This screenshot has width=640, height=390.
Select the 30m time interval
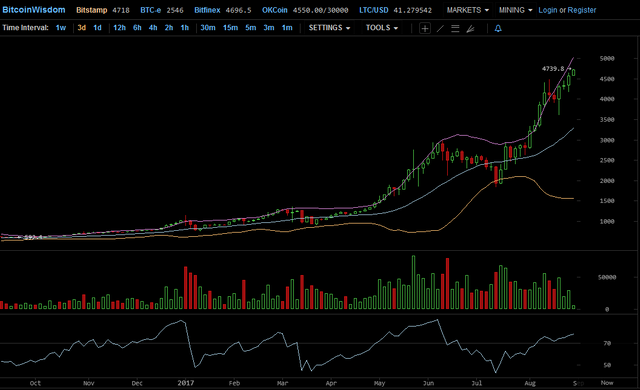pos(208,28)
